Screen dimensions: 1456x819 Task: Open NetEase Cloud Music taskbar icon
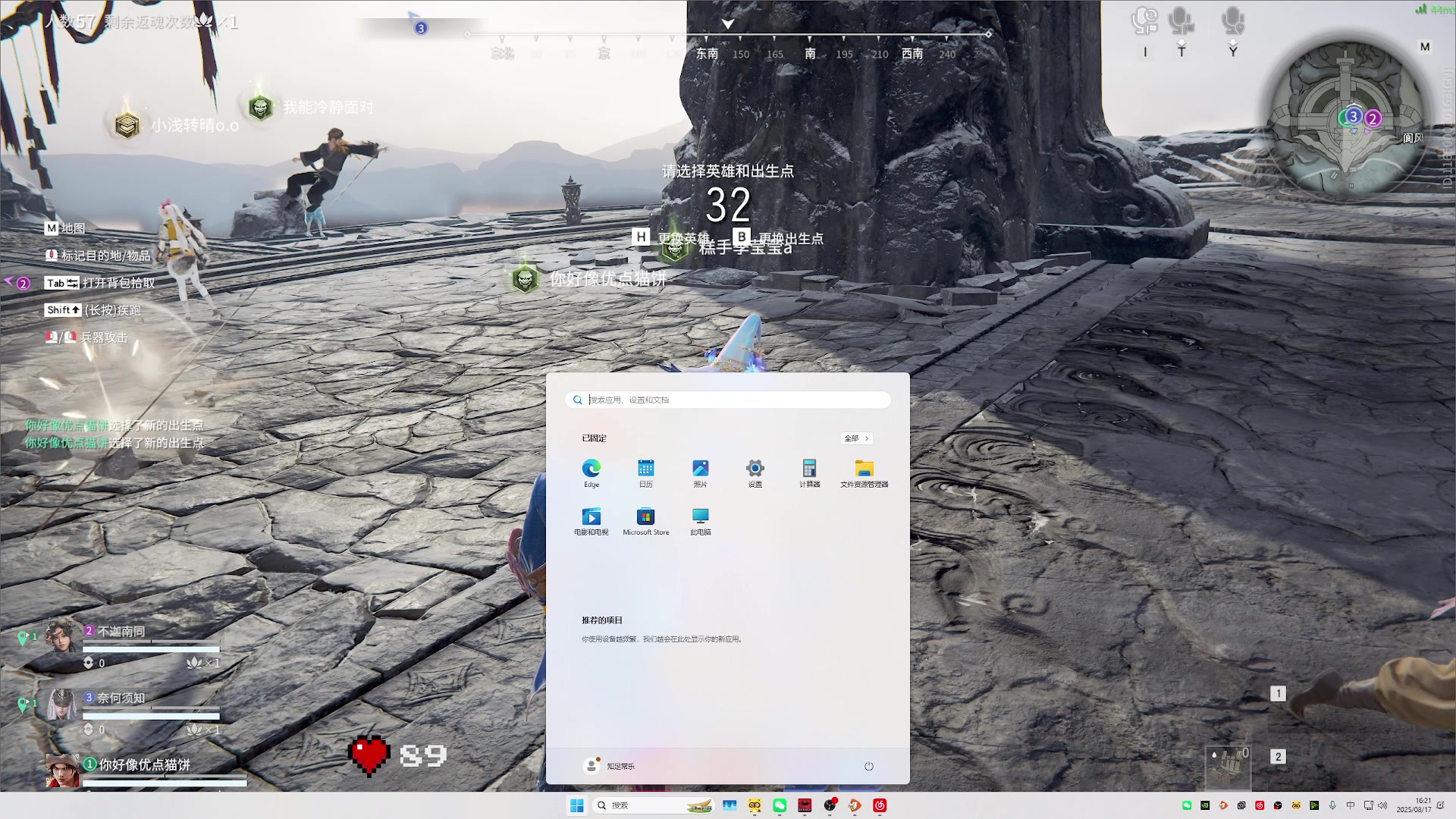[x=880, y=805]
